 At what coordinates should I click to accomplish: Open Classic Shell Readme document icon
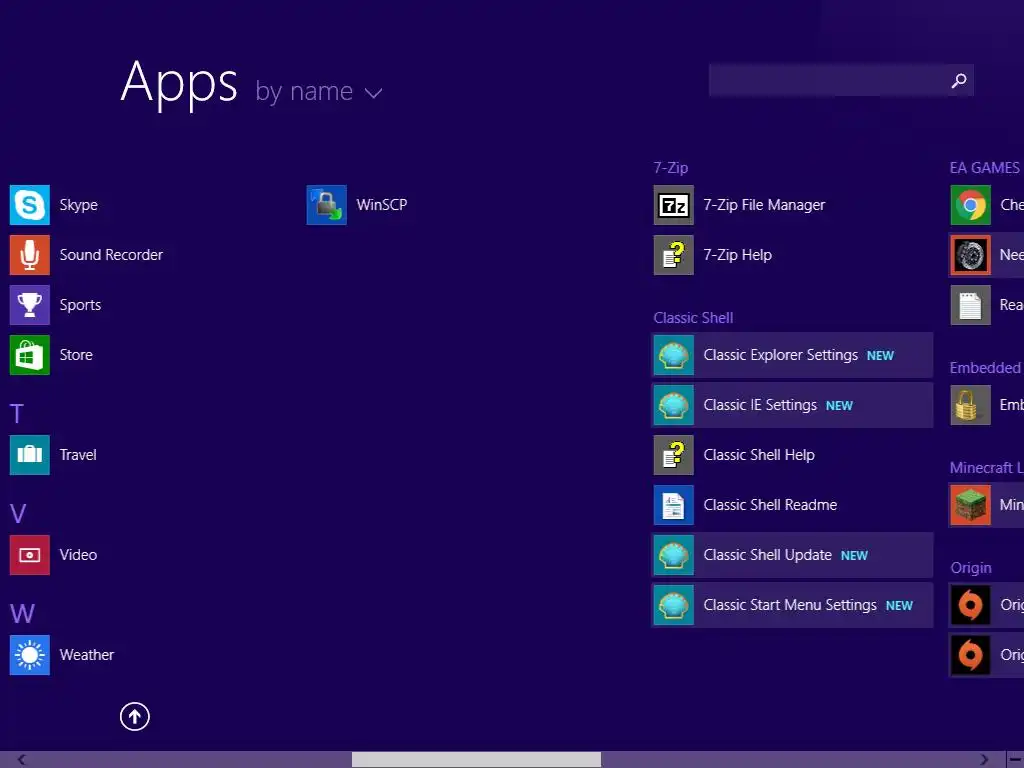pos(673,505)
